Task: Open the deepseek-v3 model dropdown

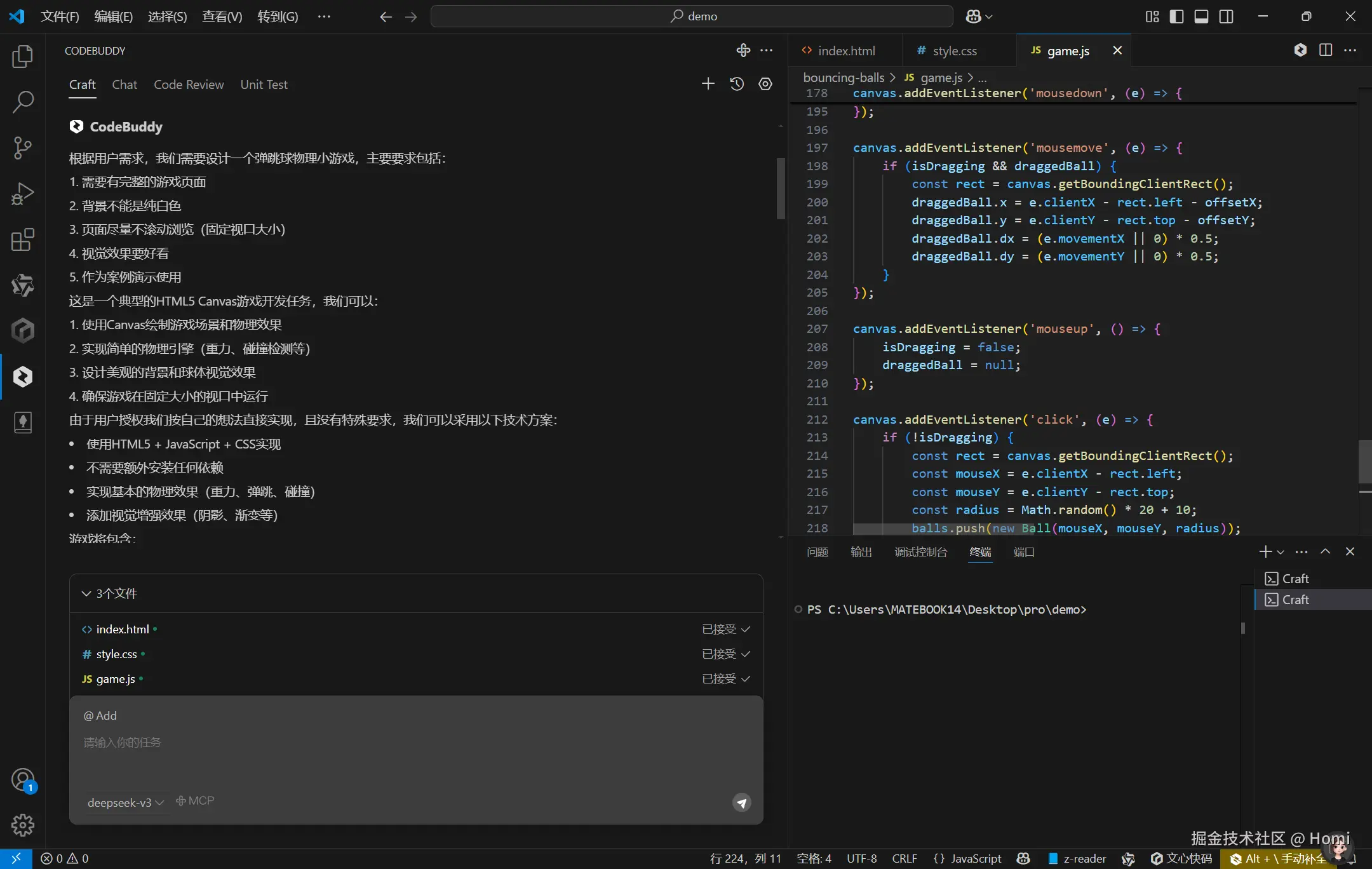Action: tap(126, 802)
